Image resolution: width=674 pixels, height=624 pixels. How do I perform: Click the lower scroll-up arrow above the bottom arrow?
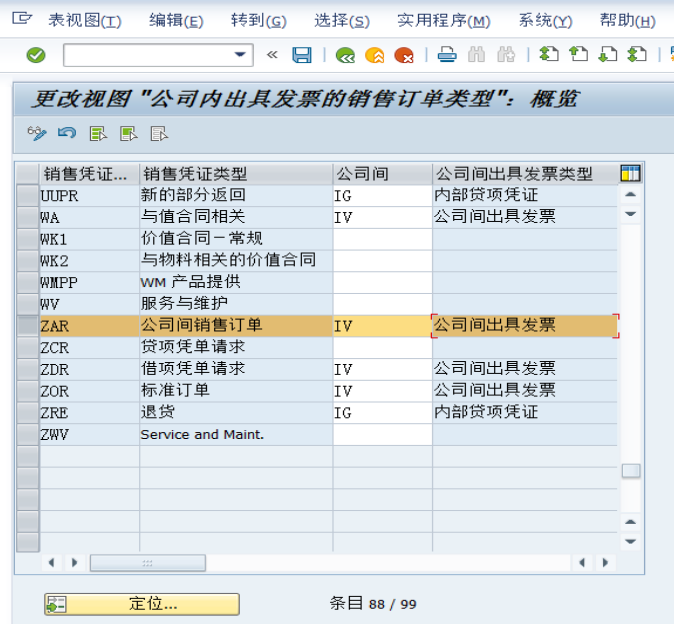click(x=631, y=522)
